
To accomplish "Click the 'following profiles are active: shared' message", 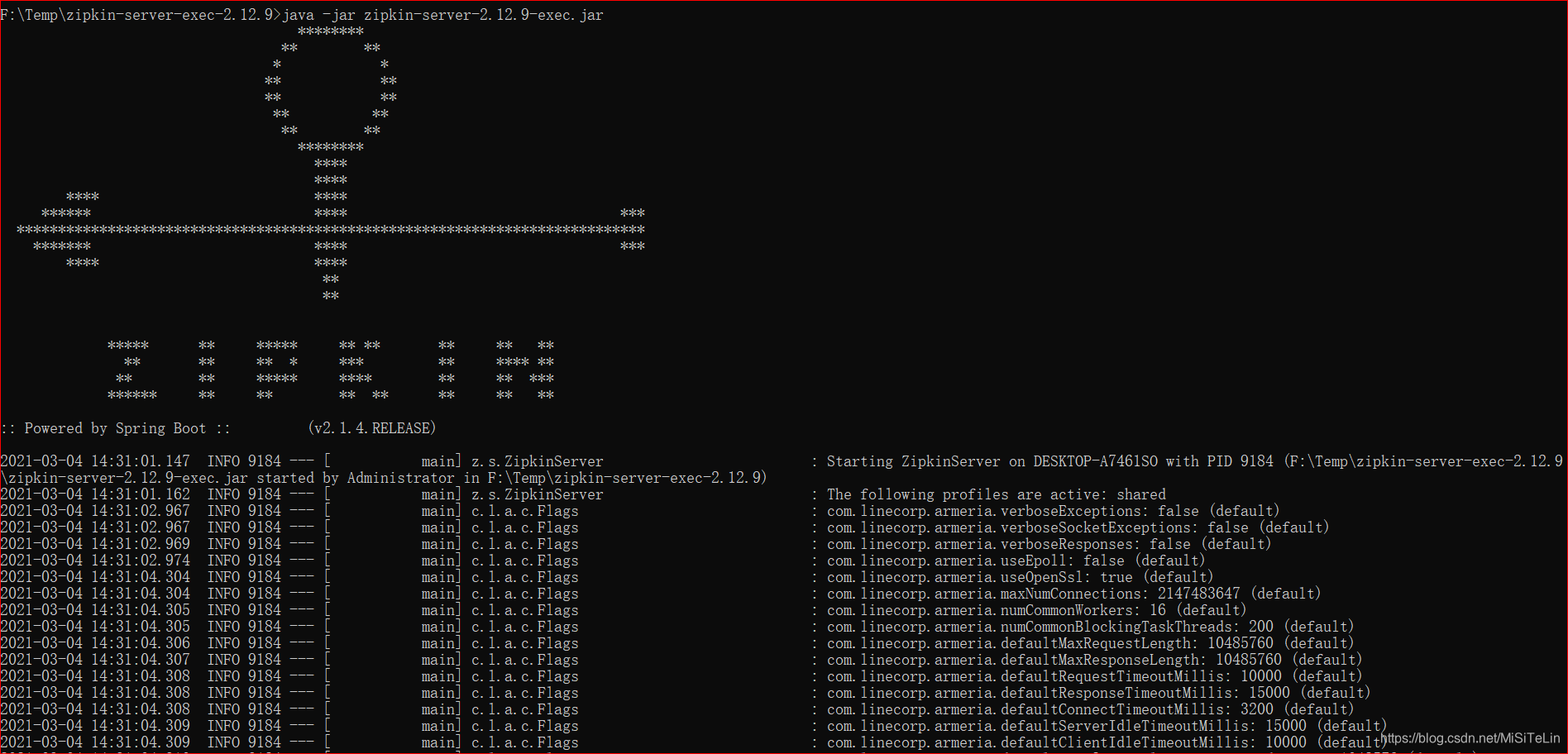I will click(996, 494).
